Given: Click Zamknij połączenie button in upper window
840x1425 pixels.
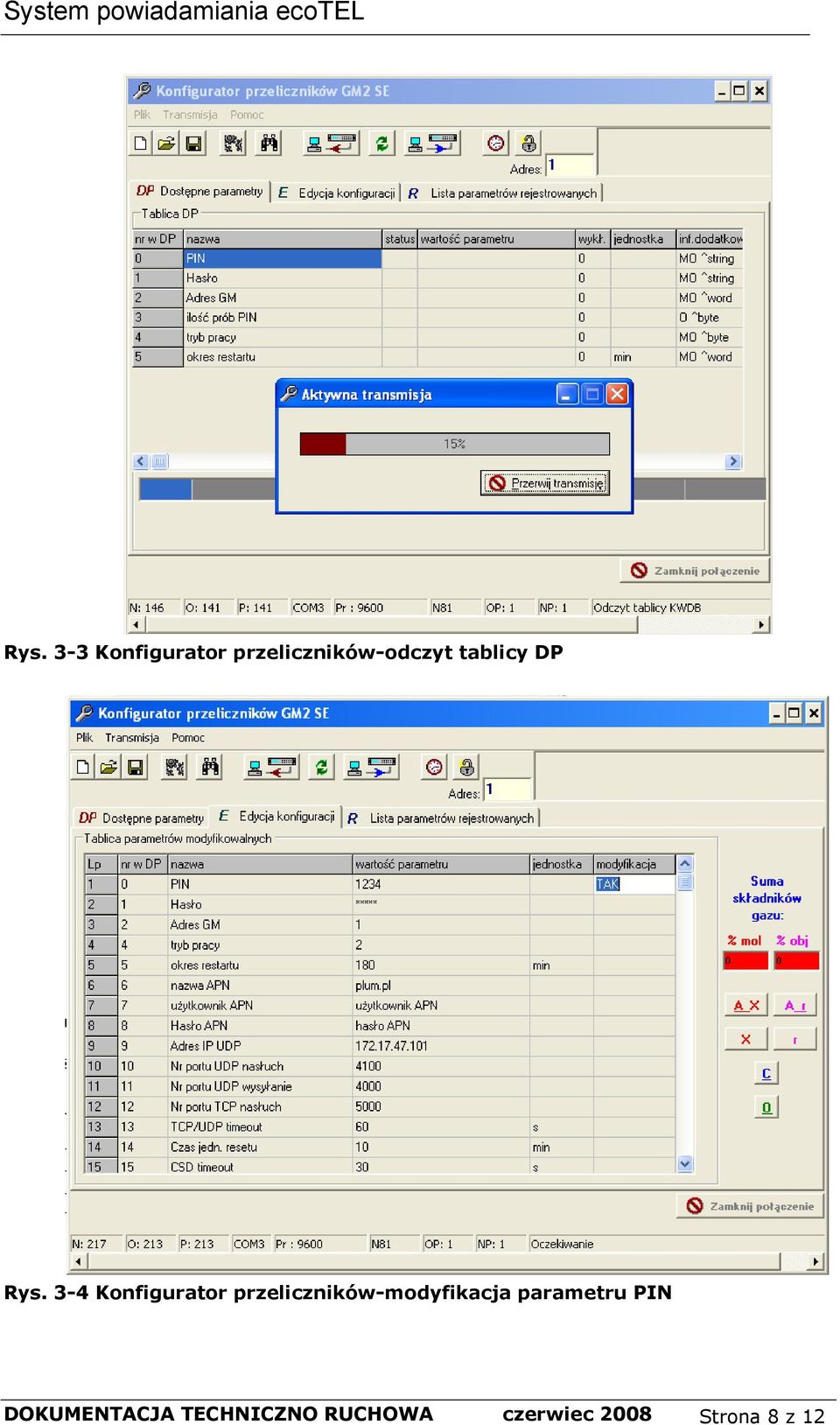Looking at the screenshot, I should tap(695, 571).
